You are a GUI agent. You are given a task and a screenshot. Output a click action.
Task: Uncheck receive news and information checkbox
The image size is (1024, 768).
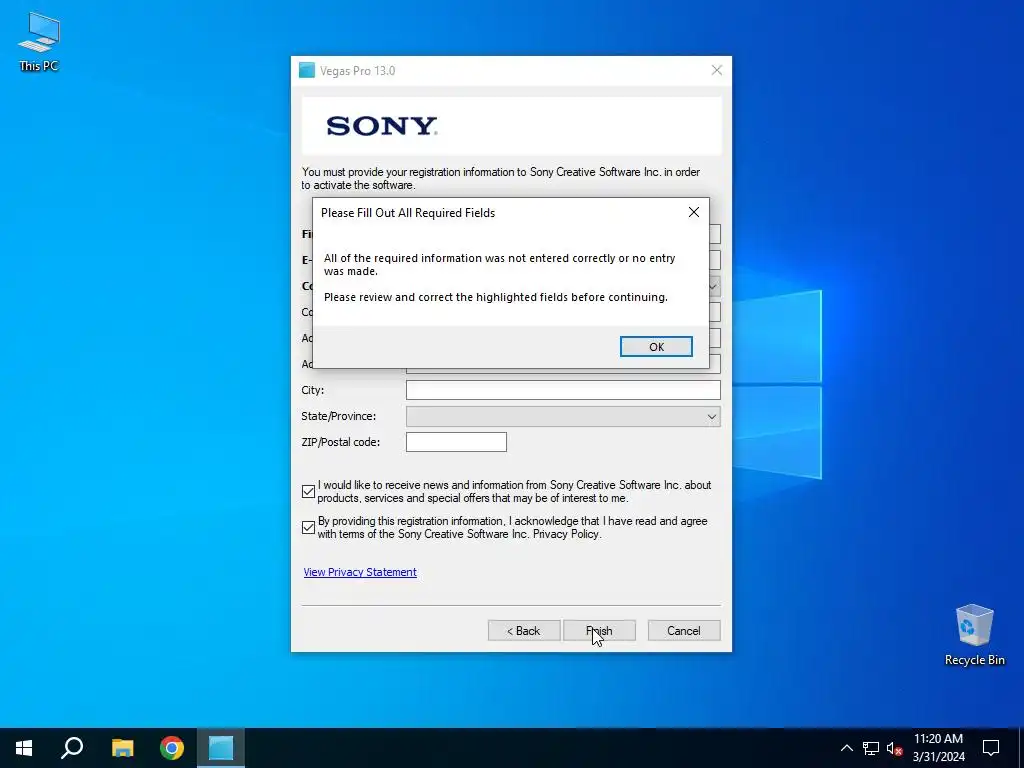coord(308,492)
